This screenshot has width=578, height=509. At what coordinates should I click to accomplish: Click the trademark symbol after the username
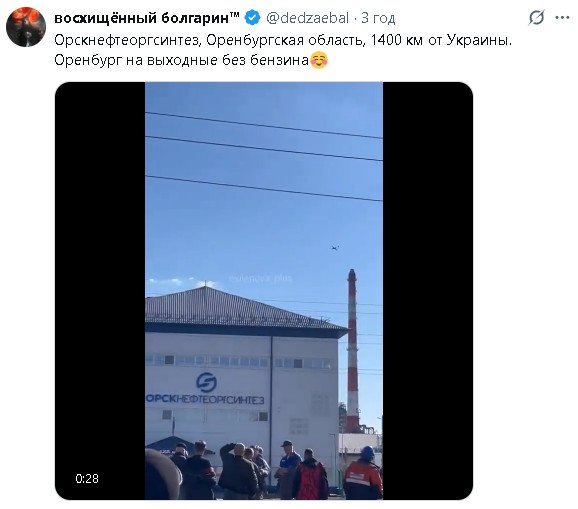235,14
